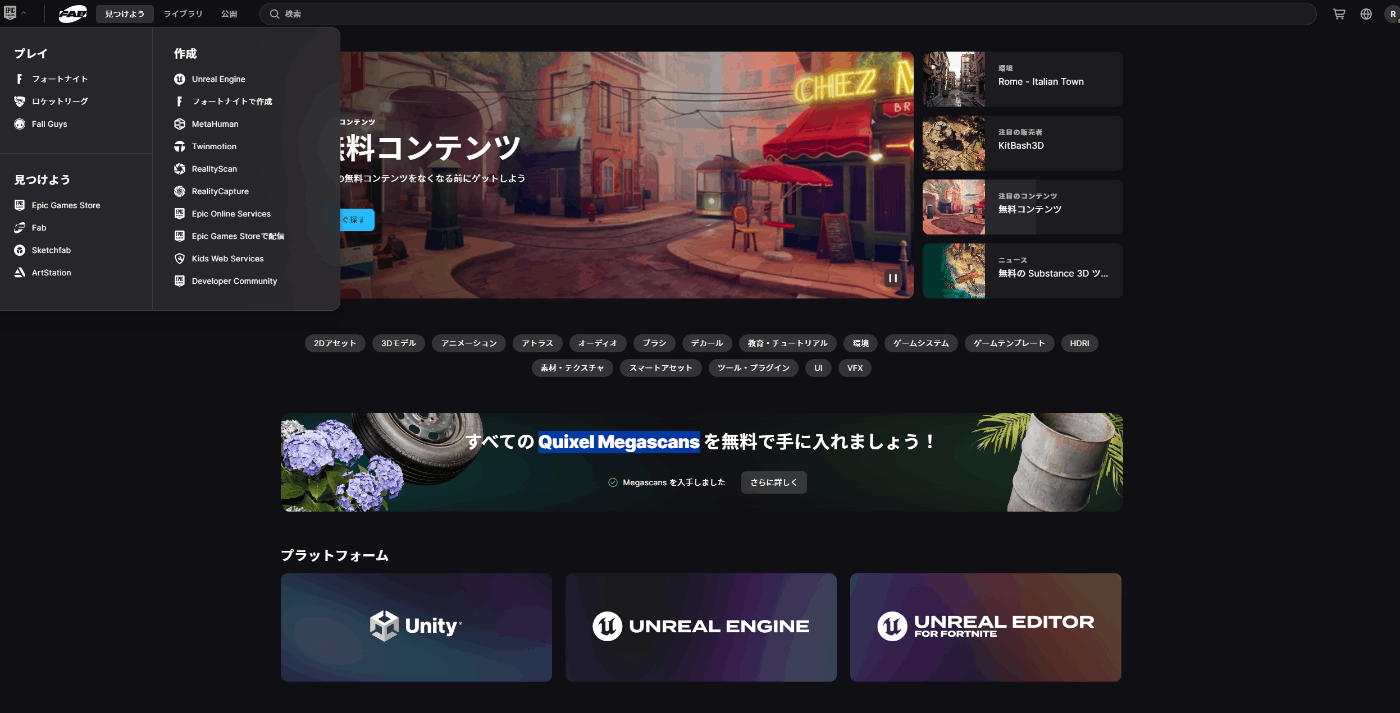Image resolution: width=1400 pixels, height=713 pixels.
Task: Filter by デカール category
Action: tap(707, 343)
